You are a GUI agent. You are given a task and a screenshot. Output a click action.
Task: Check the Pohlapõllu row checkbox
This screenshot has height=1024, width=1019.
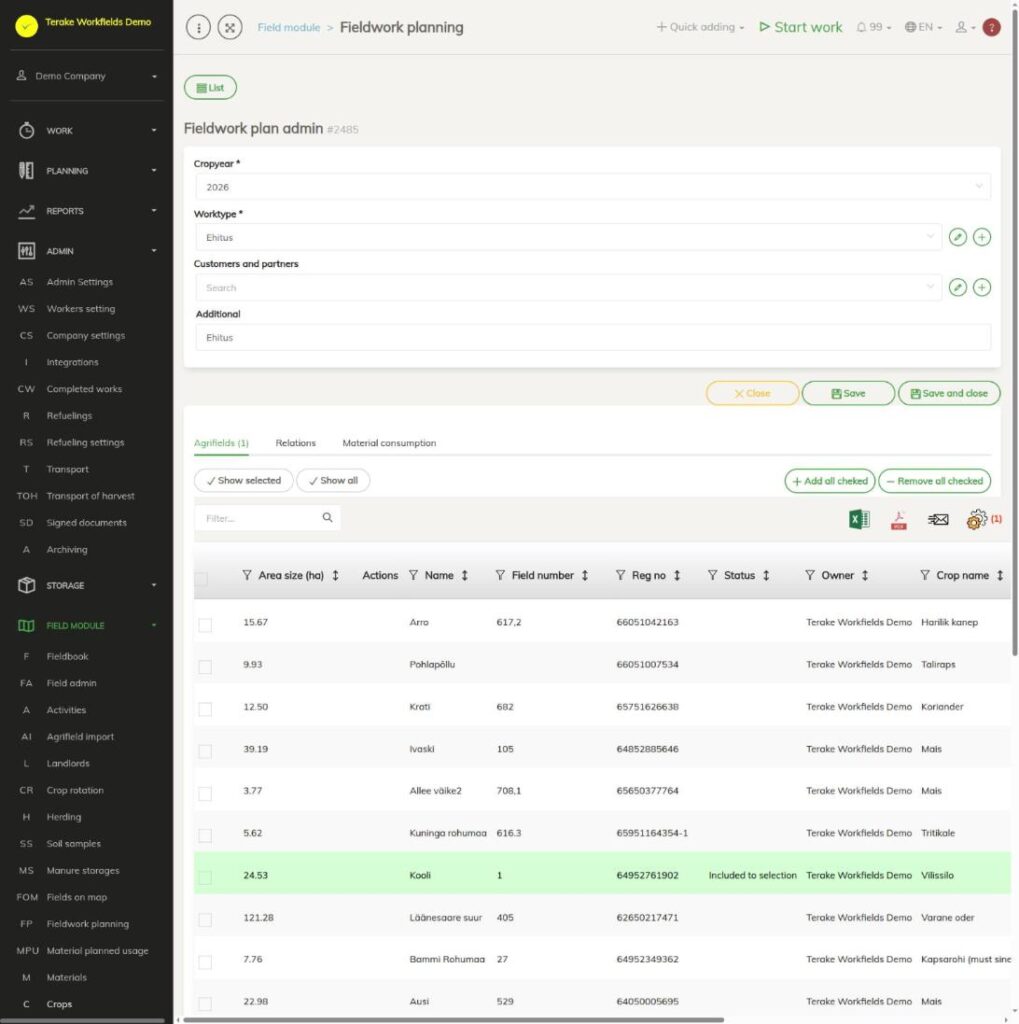(205, 667)
